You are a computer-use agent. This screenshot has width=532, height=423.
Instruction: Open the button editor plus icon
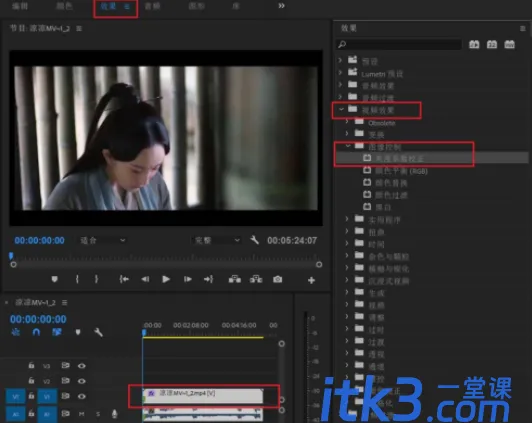coord(311,280)
